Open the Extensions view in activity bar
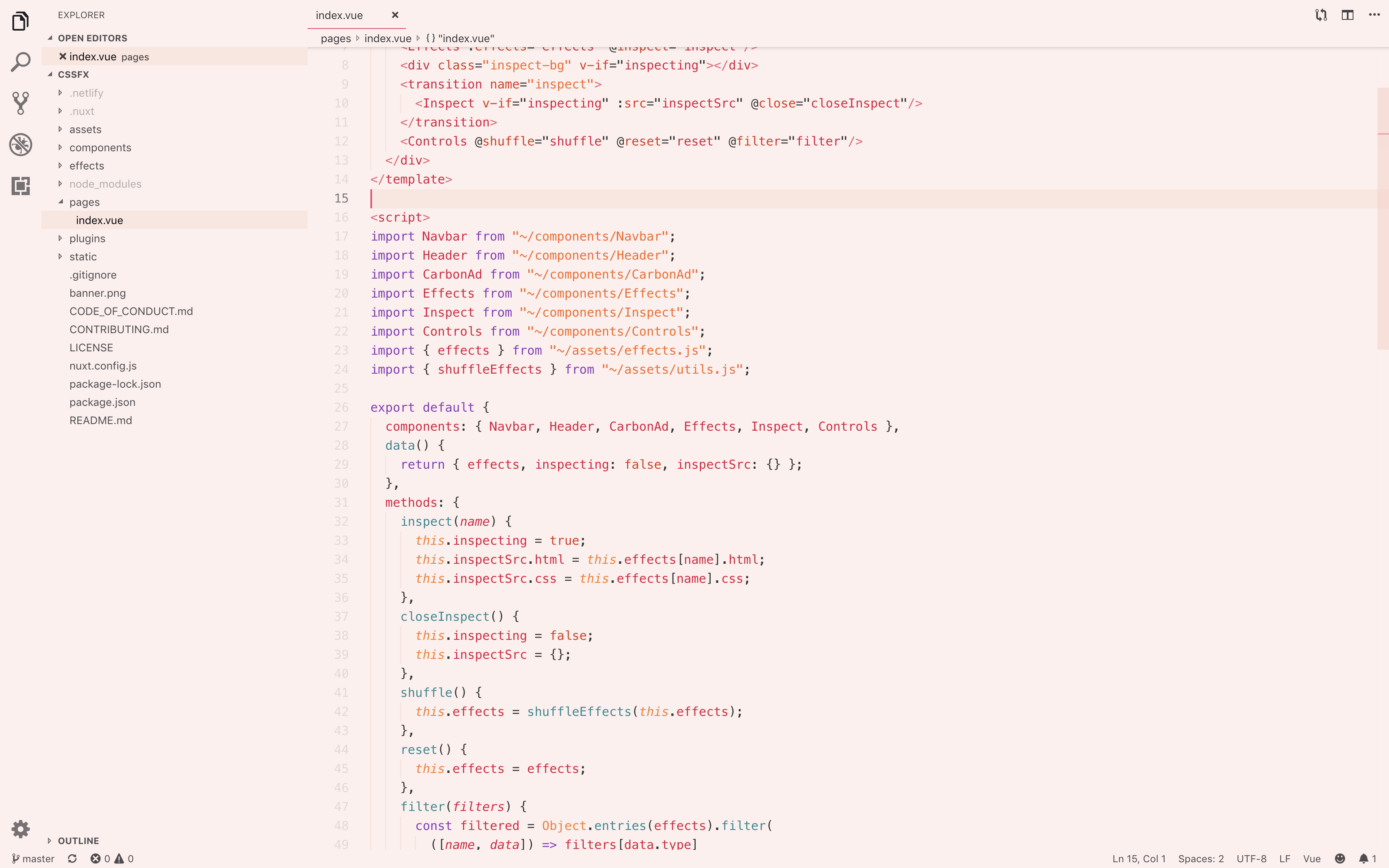The image size is (1389, 868). [x=20, y=186]
